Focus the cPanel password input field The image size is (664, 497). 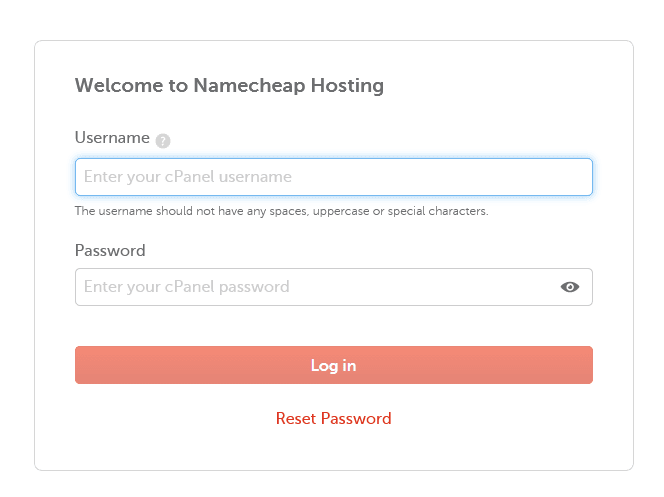coord(334,287)
